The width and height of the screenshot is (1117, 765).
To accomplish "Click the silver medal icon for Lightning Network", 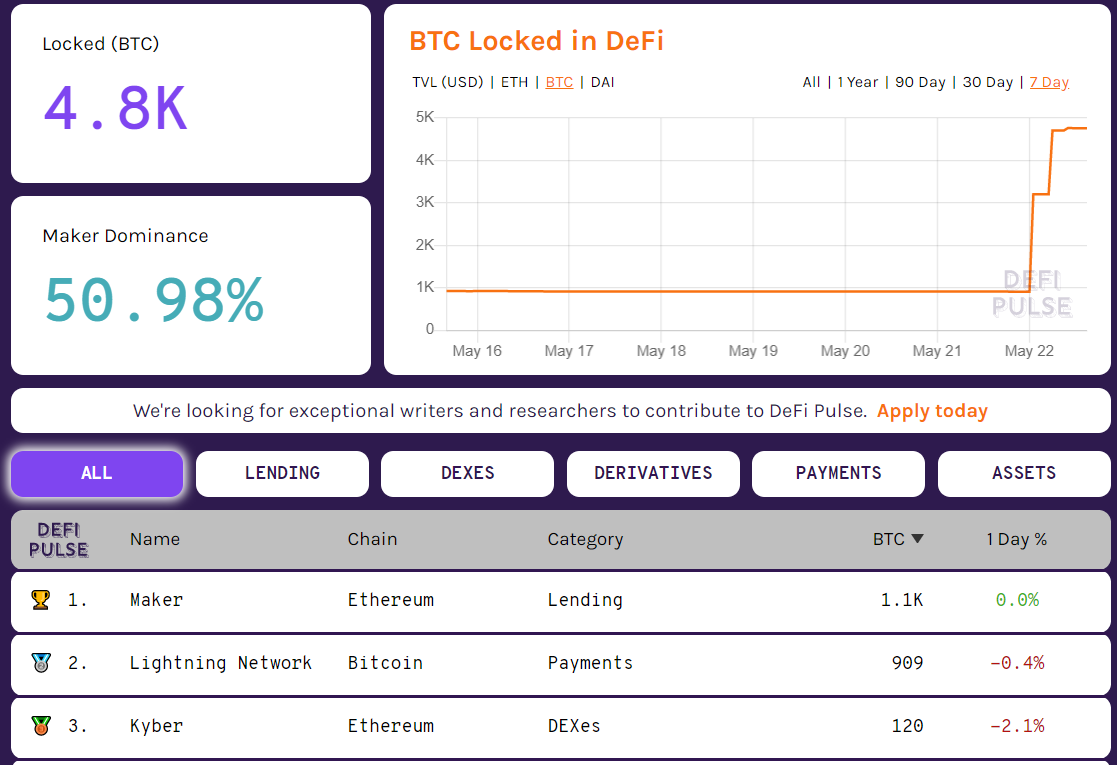I will (40, 663).
